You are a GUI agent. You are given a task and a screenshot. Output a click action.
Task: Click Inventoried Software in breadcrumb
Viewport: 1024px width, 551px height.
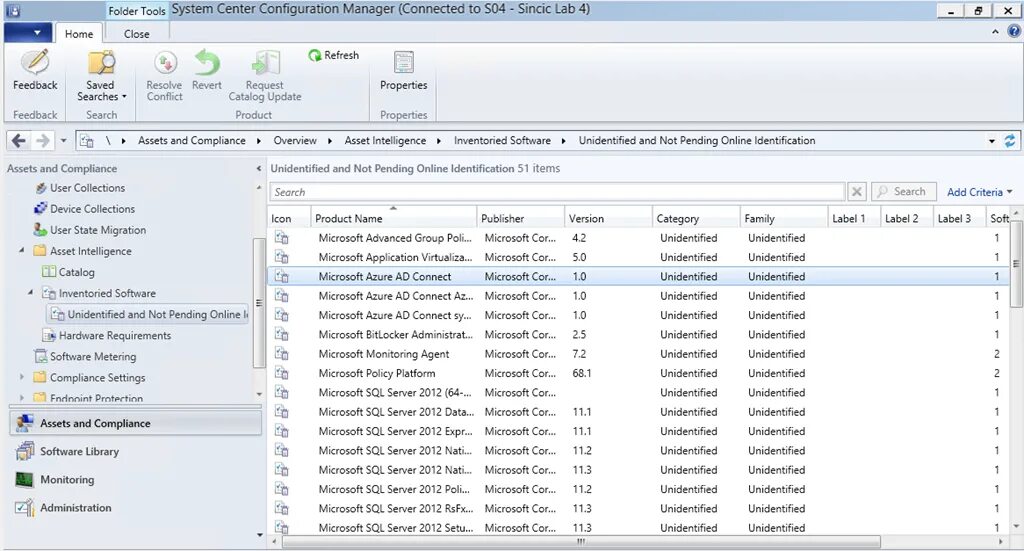(502, 140)
